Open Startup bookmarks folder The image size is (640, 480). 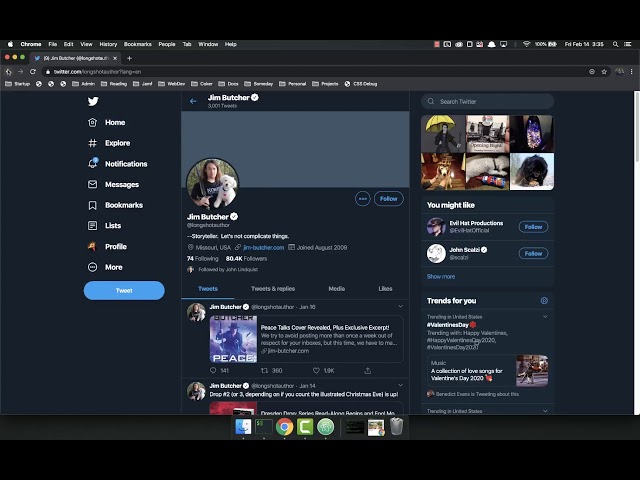18,84
